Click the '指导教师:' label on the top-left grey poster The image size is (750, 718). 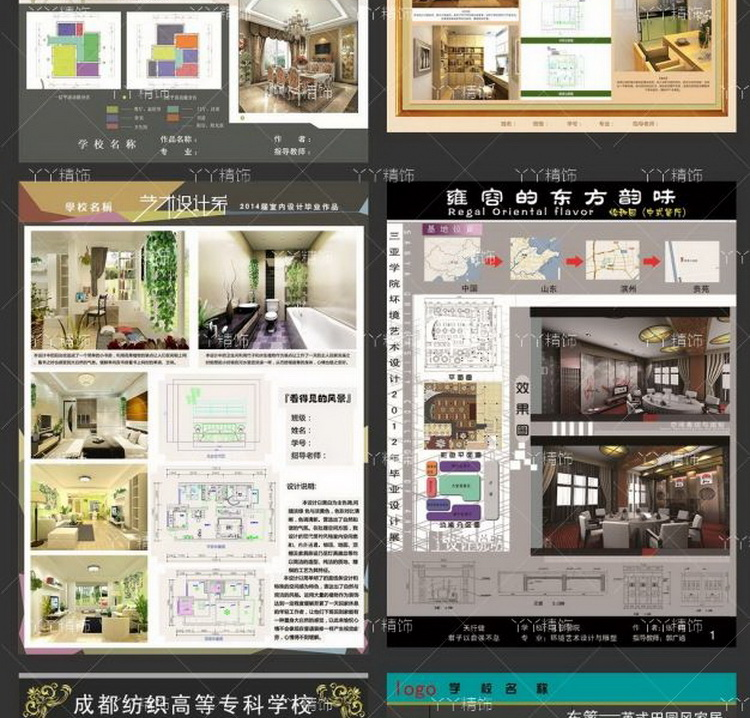[x=293, y=151]
